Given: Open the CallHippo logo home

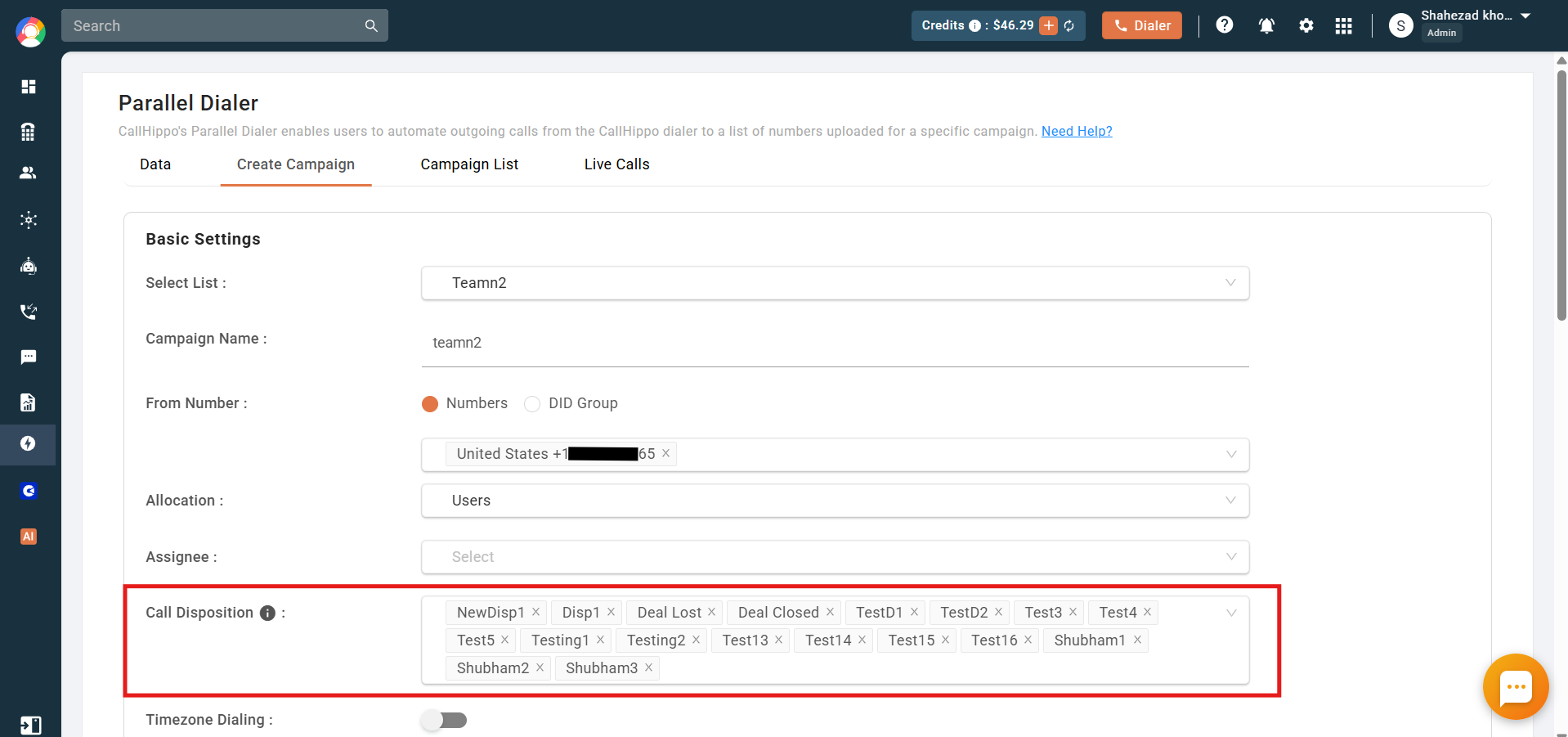Looking at the screenshot, I should (30, 32).
